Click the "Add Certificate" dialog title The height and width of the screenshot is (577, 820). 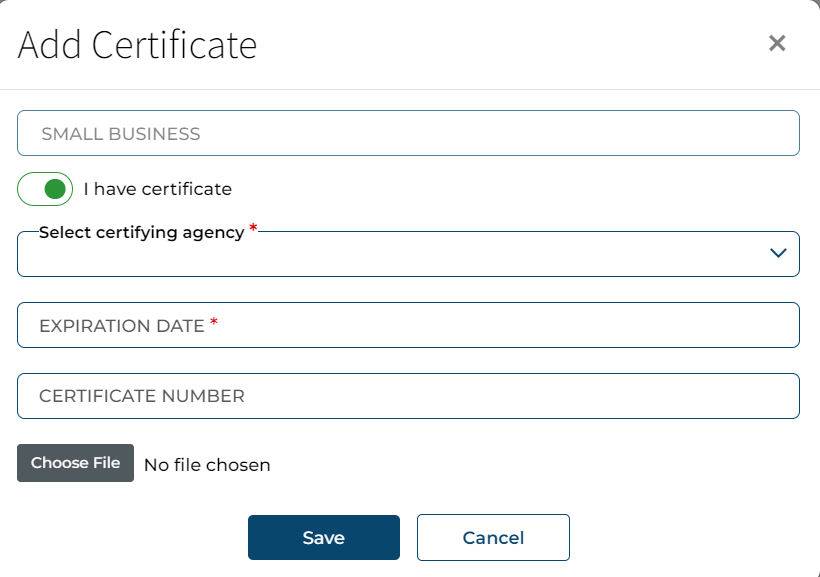(137, 45)
